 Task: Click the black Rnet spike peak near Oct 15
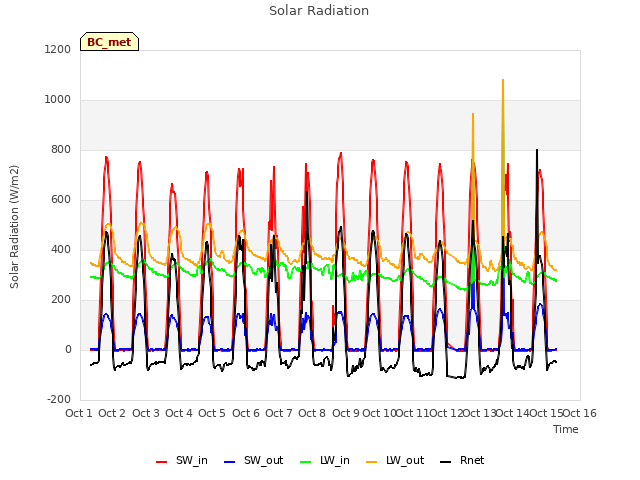pyautogui.click(x=537, y=150)
